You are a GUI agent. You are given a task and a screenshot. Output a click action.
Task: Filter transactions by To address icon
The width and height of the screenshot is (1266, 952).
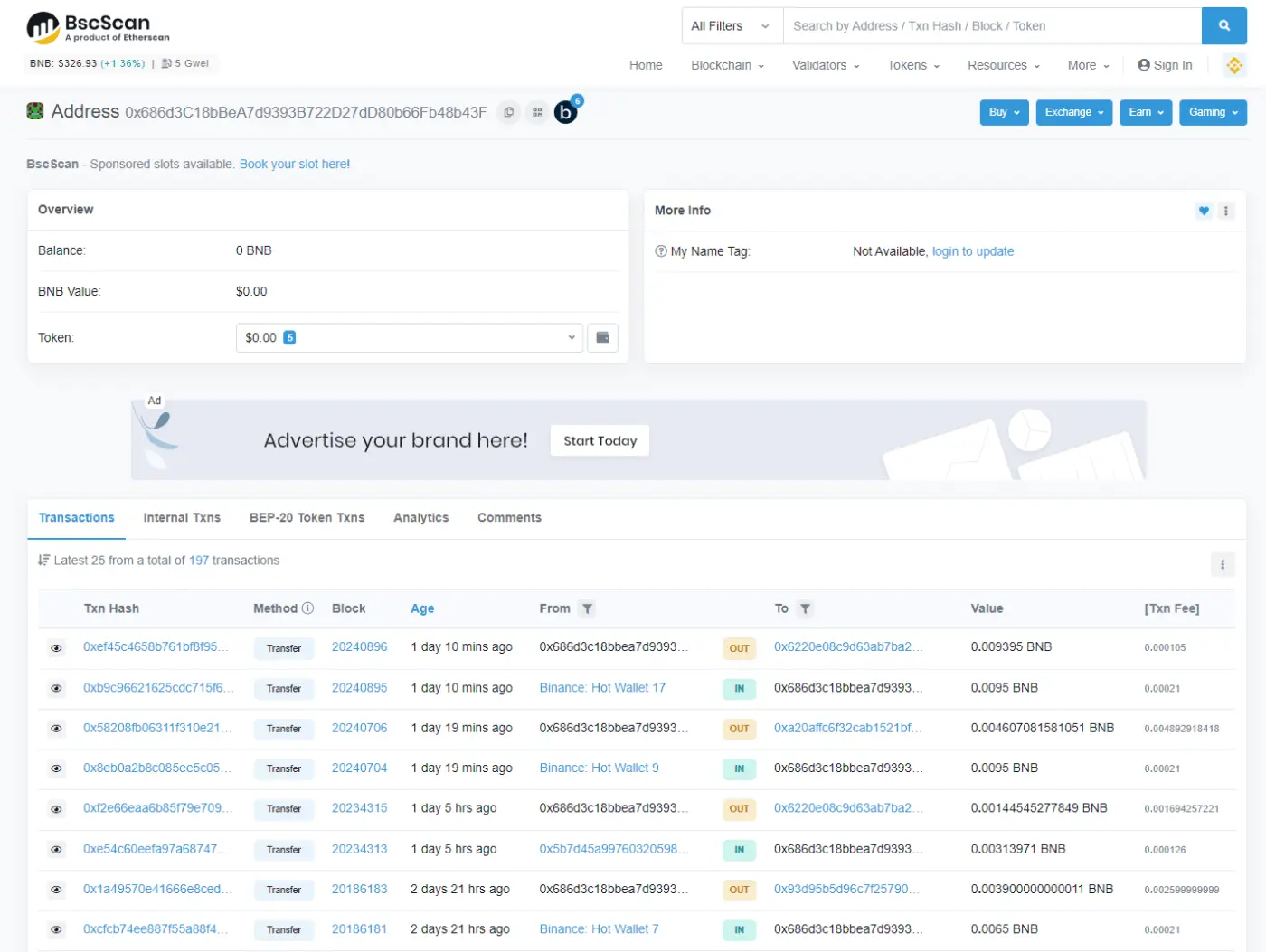805,609
